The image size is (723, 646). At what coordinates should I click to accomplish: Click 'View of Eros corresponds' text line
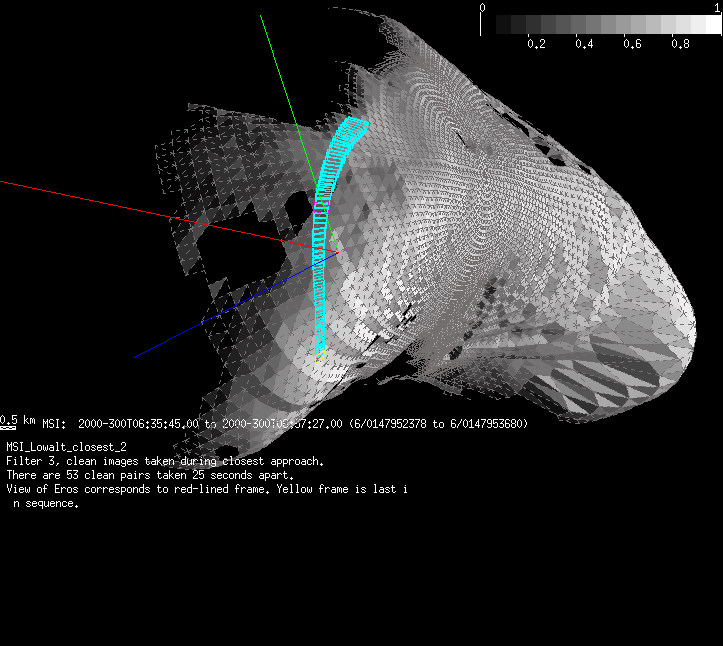tap(207, 489)
